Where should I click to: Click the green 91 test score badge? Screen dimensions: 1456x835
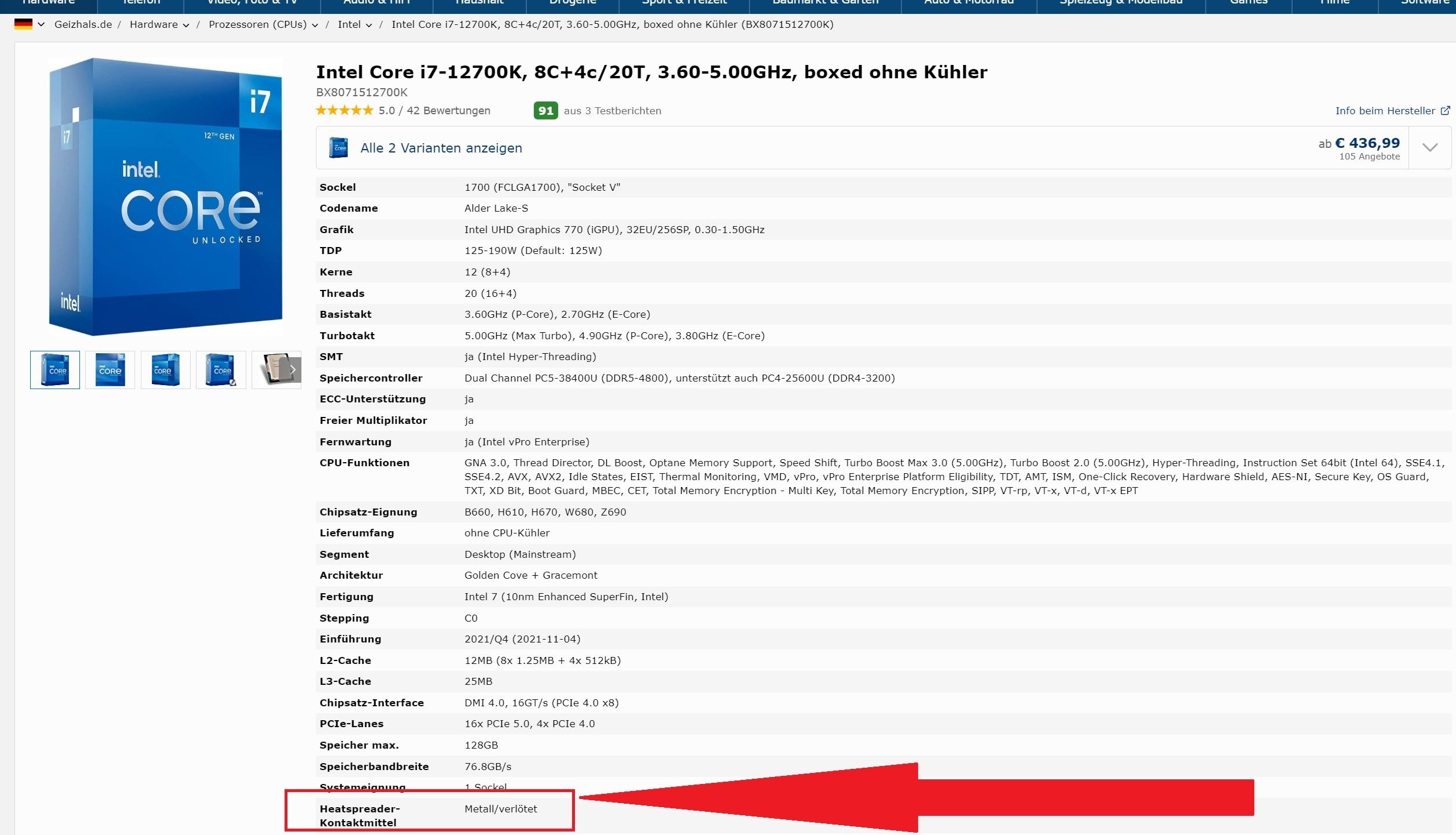coord(545,111)
